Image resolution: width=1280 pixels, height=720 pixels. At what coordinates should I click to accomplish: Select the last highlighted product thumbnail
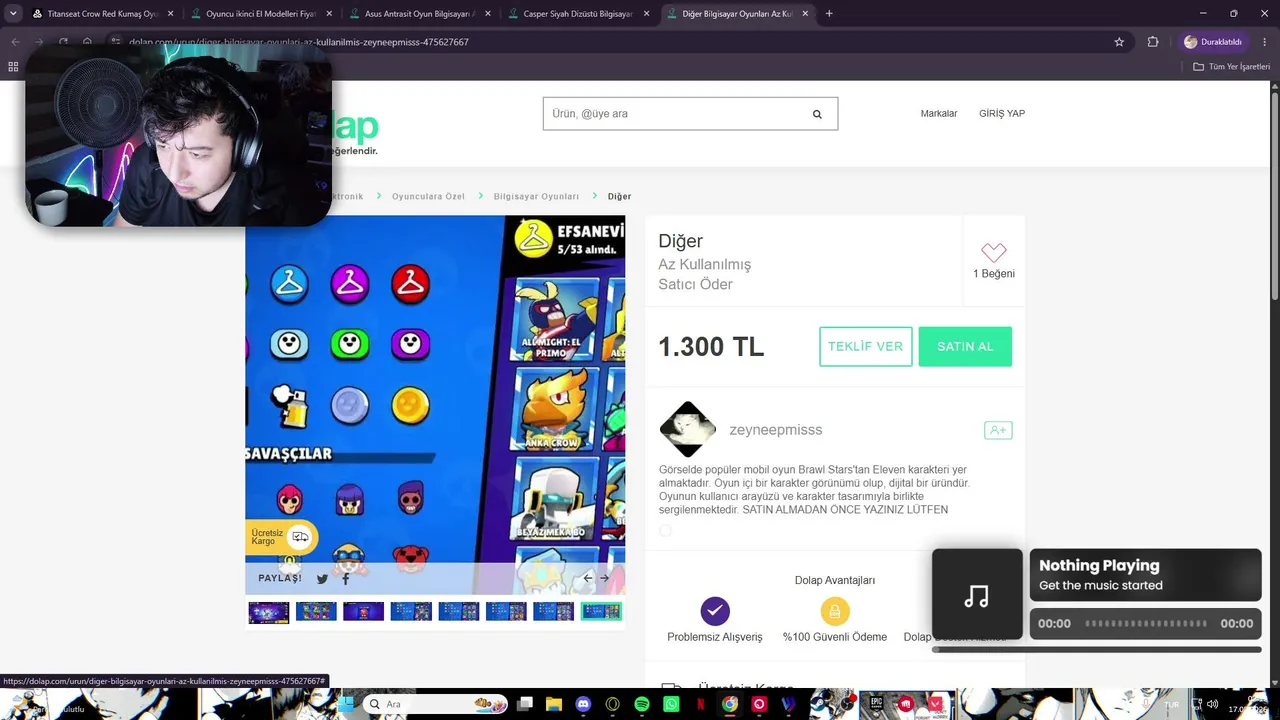601,611
